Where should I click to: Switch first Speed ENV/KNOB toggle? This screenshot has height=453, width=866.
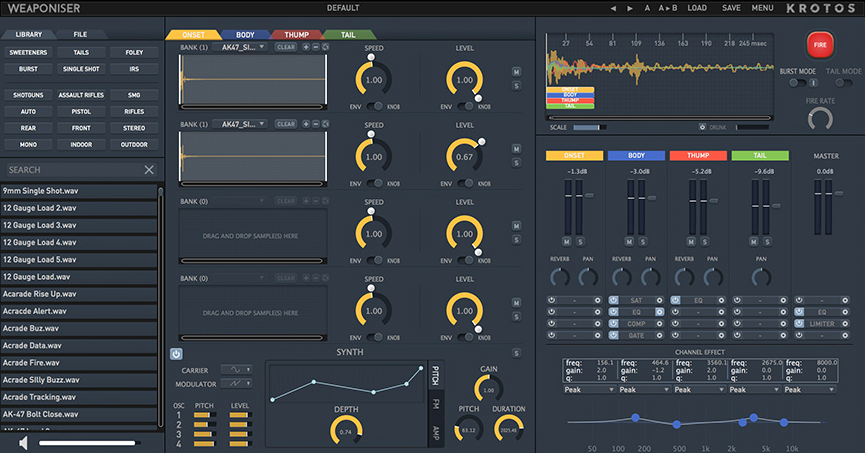pyautogui.click(x=373, y=106)
